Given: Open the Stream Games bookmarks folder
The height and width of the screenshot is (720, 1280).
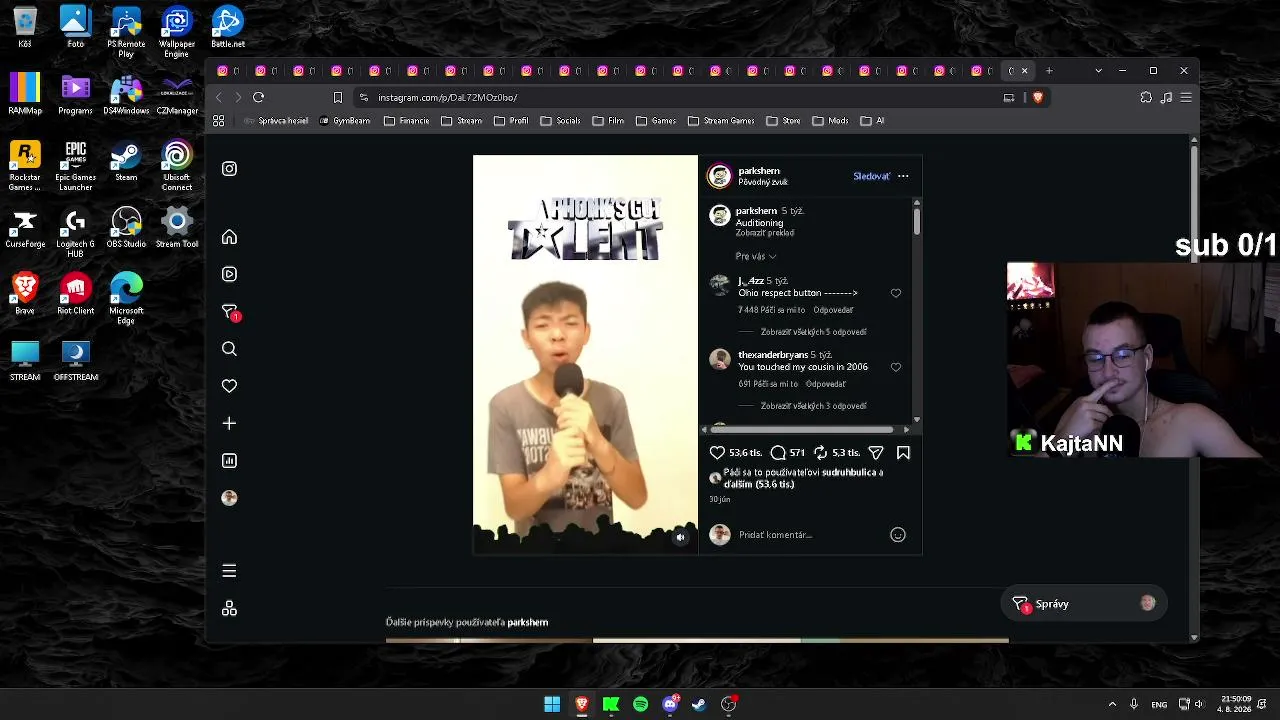Looking at the screenshot, I should coord(721,121).
